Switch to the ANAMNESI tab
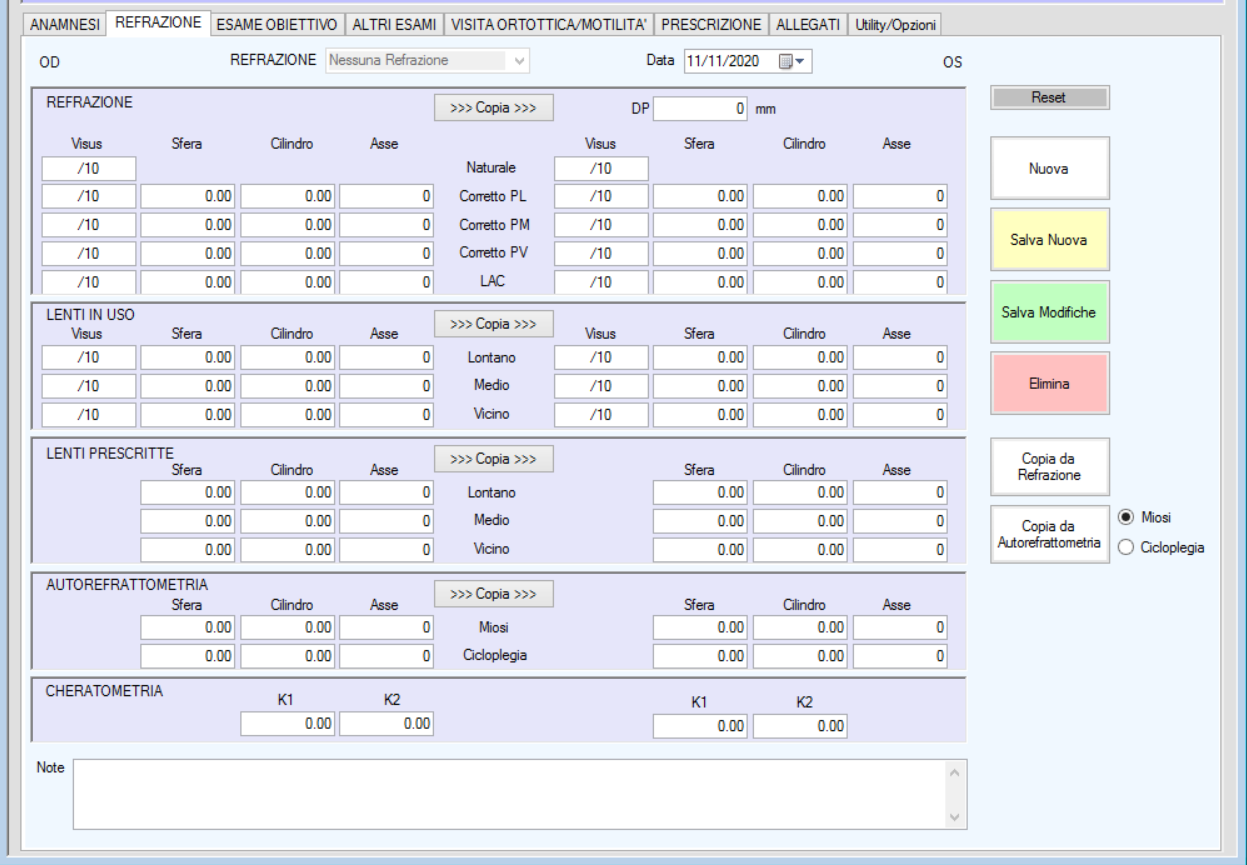1247x865 pixels. click(64, 24)
